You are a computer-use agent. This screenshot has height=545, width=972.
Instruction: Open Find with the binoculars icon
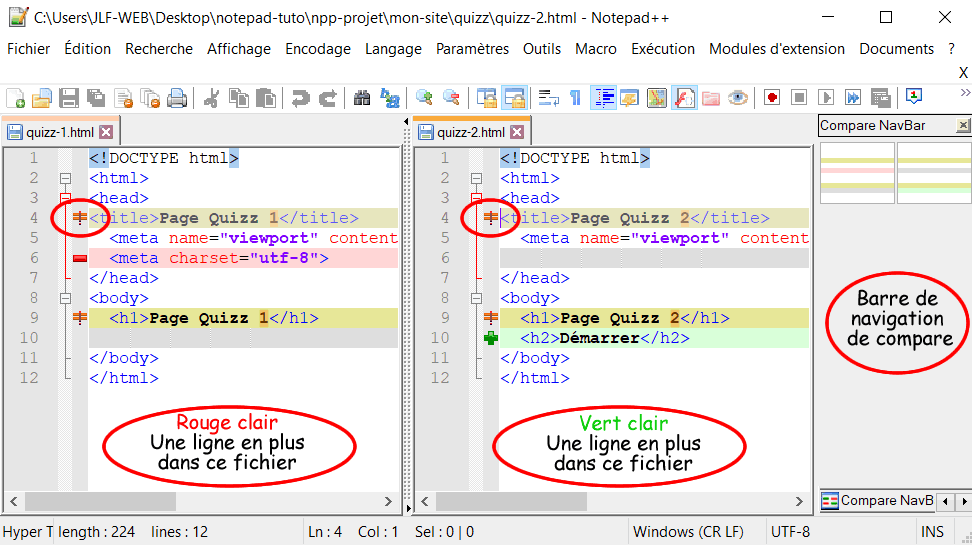tap(362, 98)
